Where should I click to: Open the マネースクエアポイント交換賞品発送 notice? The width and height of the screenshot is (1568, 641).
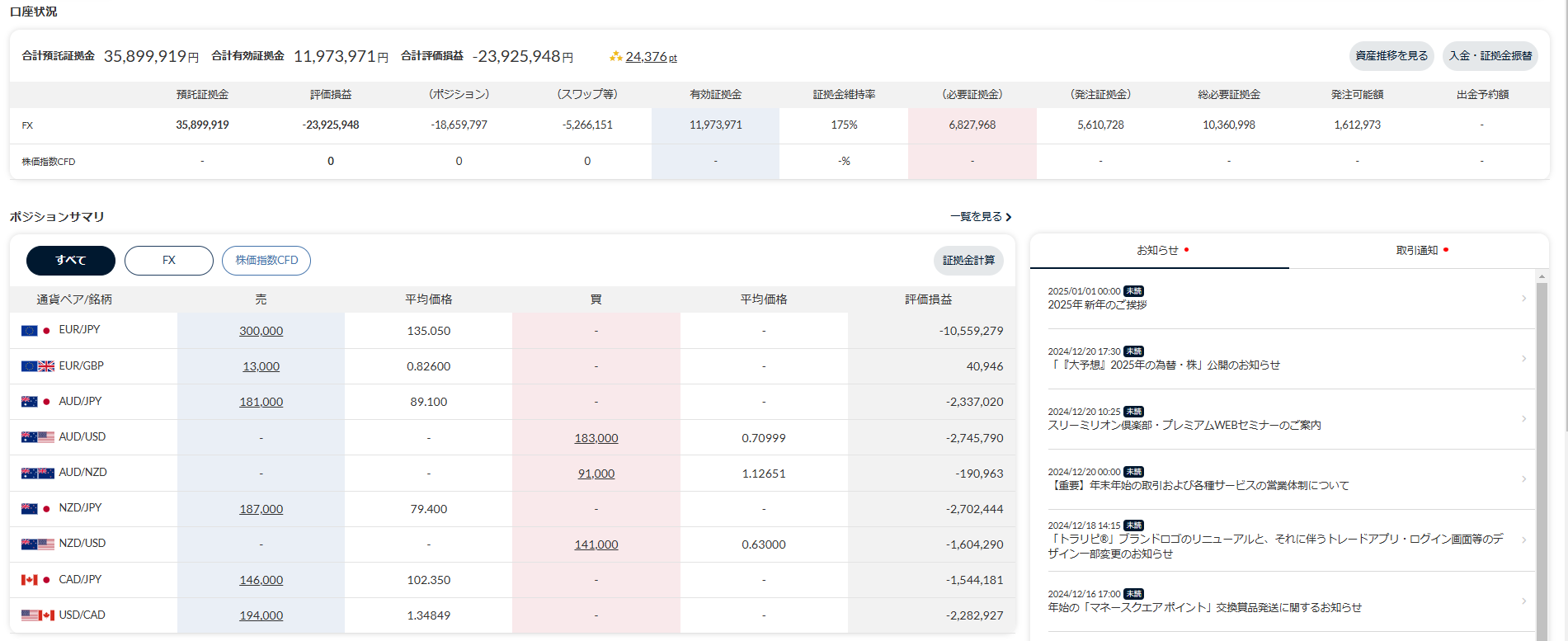[1204, 608]
